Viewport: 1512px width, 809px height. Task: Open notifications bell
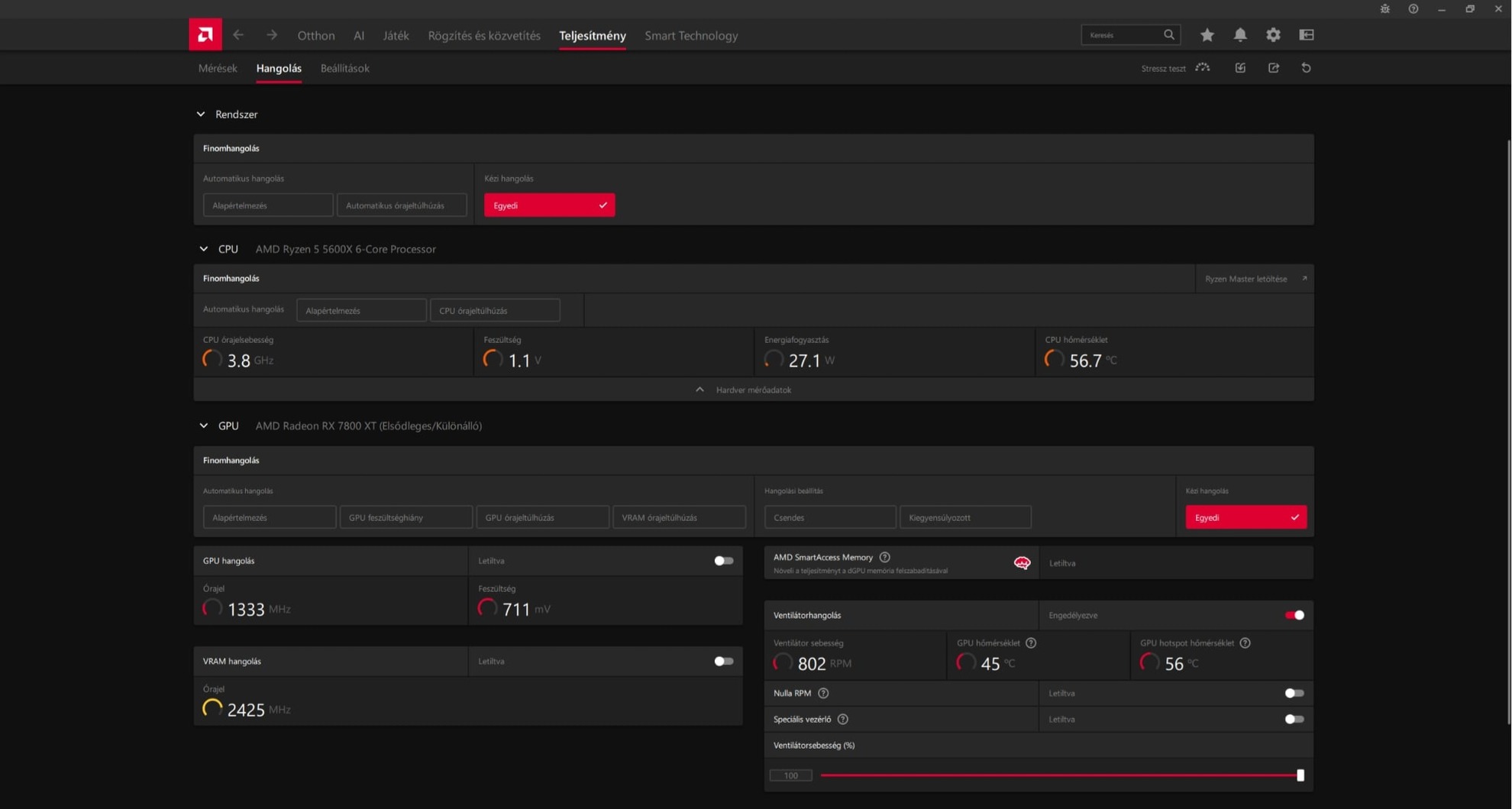[1240, 35]
